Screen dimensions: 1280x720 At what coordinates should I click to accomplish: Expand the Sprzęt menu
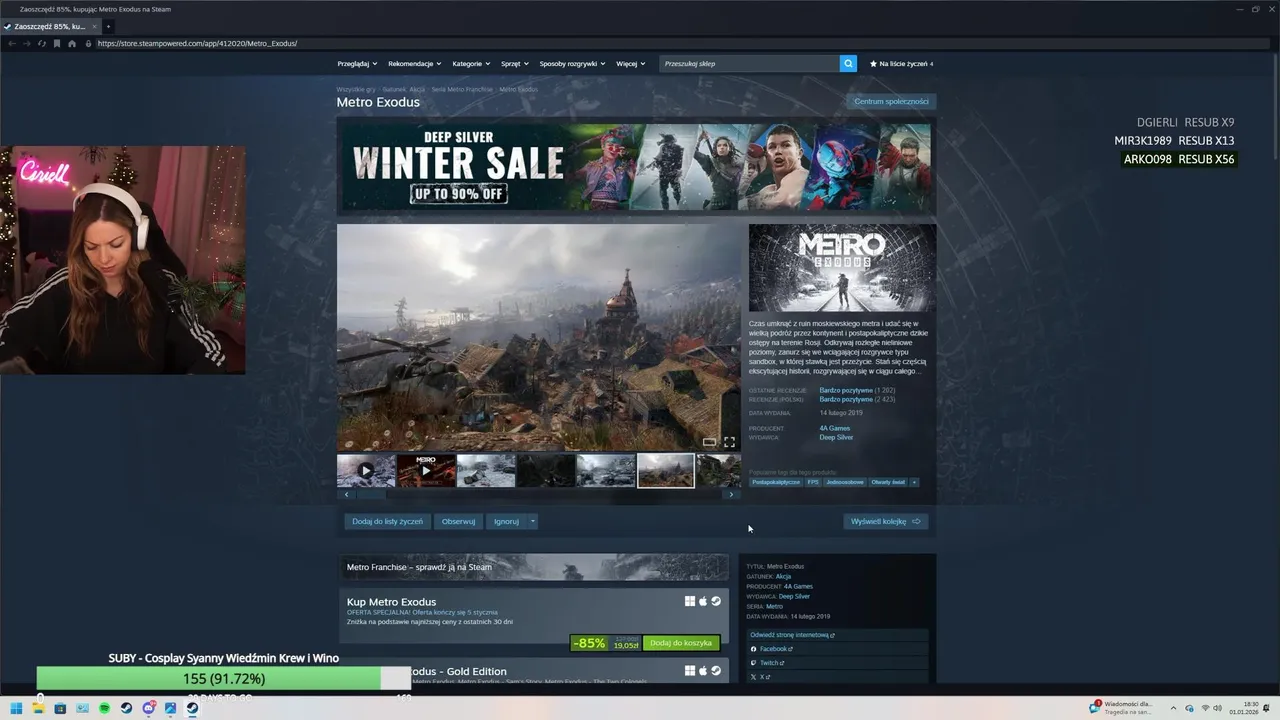point(514,64)
